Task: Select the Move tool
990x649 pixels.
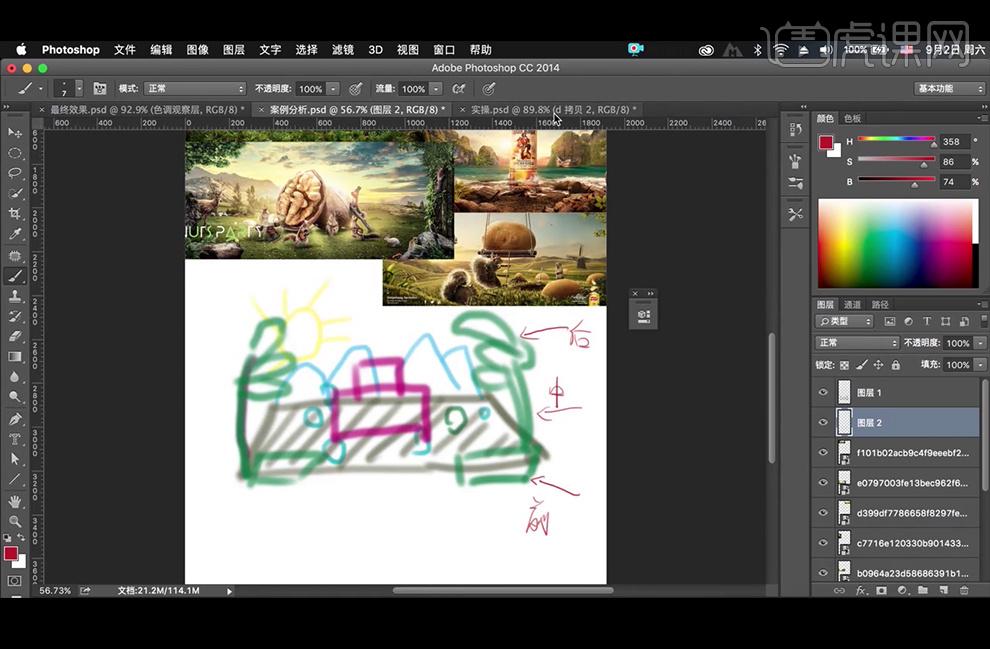Action: pos(15,133)
